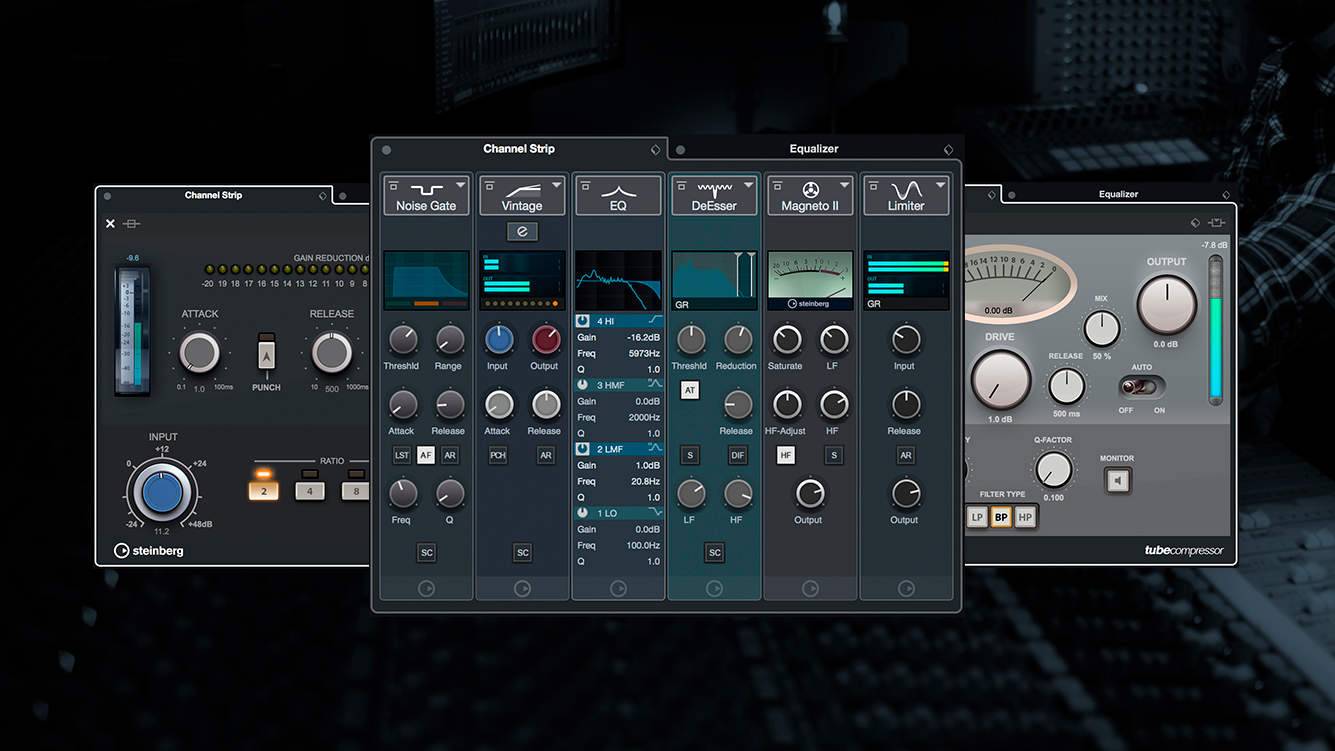Click the PCH button in Vintage module
The image size is (1335, 751).
click(x=498, y=455)
